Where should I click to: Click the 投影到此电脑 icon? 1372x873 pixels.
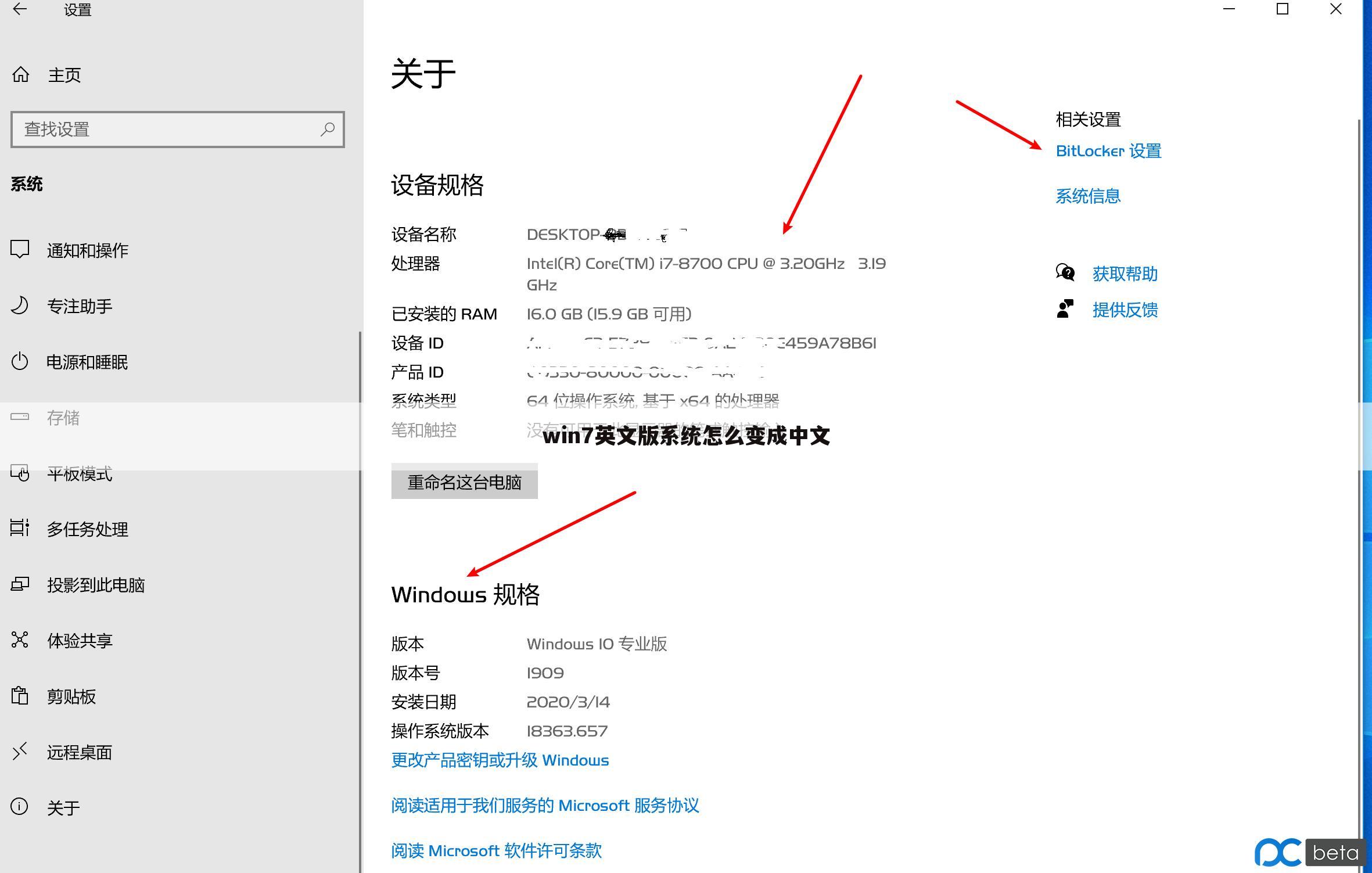(x=20, y=584)
